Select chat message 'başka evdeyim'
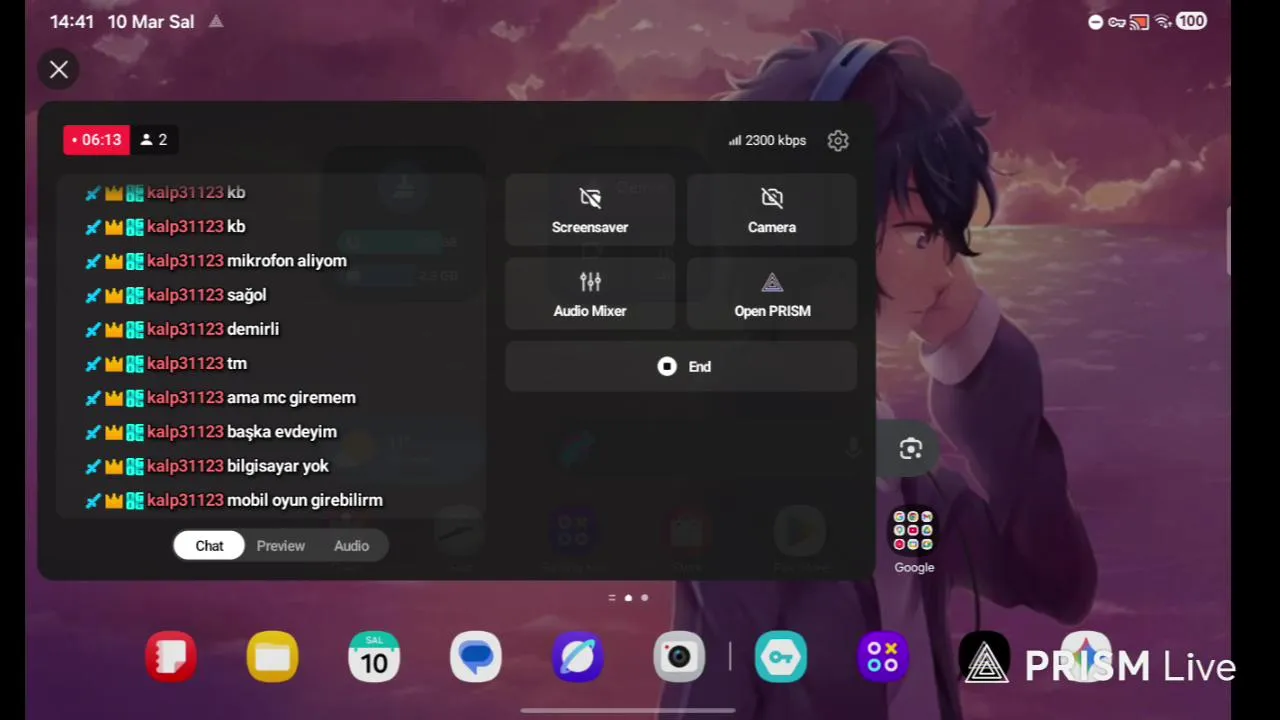The width and height of the screenshot is (1280, 720). tap(282, 432)
